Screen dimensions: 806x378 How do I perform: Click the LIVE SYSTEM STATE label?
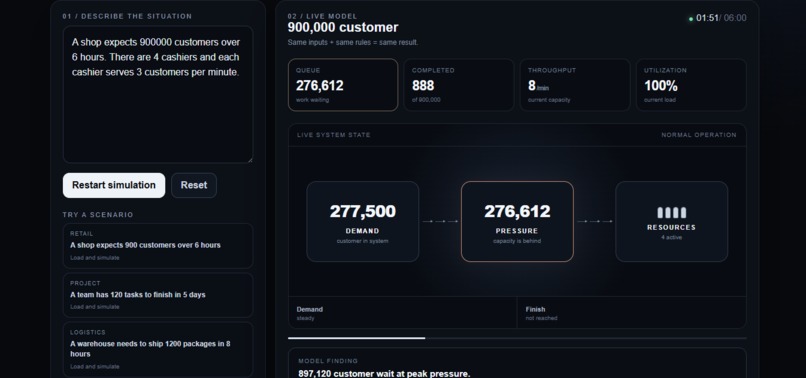[x=334, y=135]
